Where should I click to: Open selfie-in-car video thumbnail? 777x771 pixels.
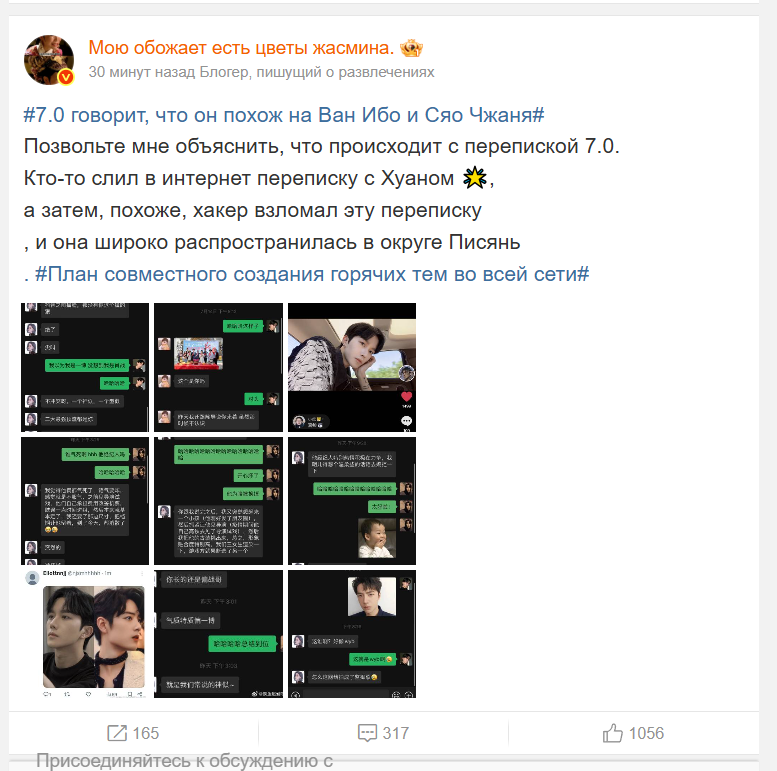coord(352,367)
